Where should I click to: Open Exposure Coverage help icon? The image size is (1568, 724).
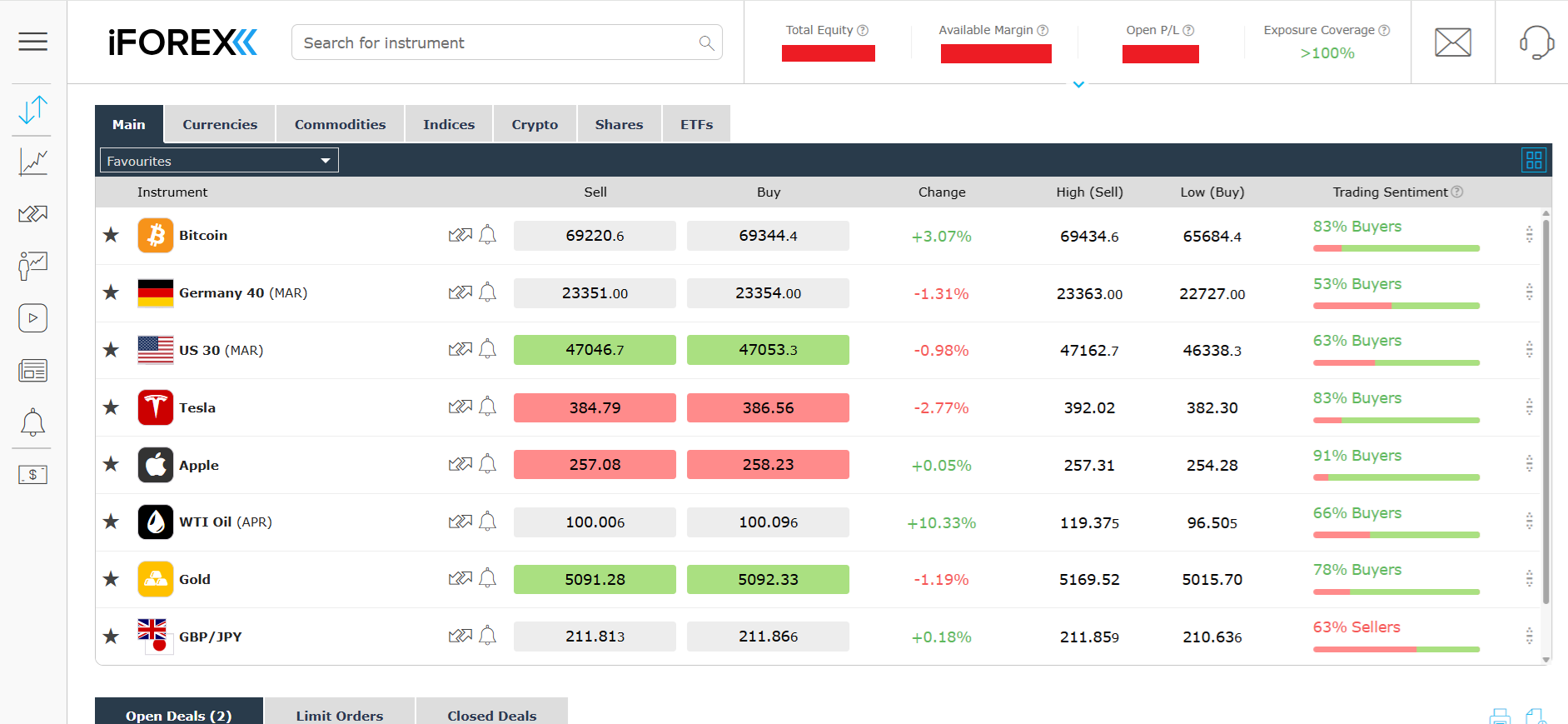1384,30
